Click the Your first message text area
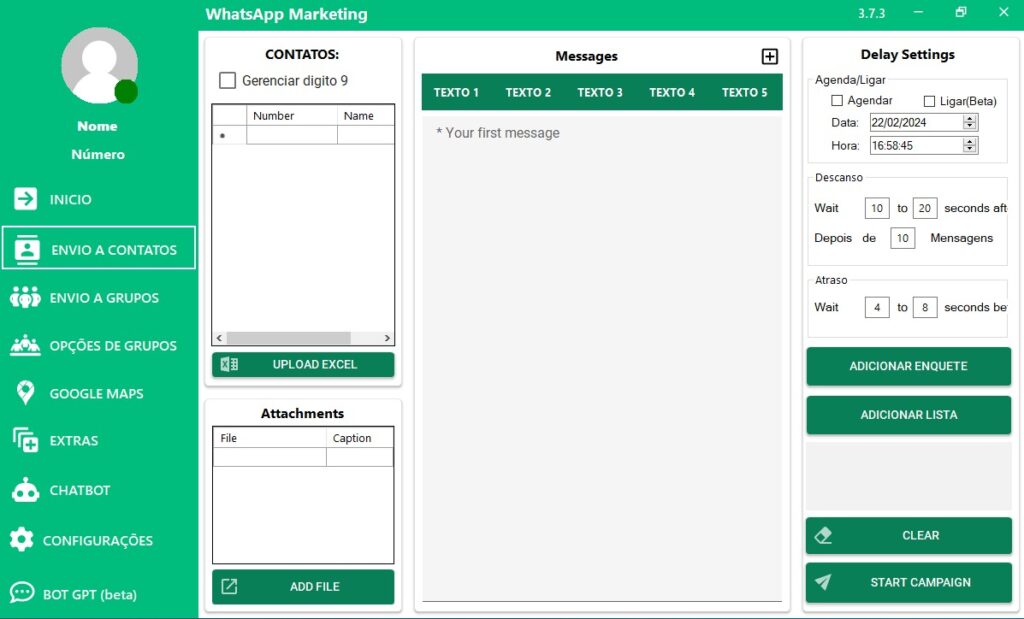The image size is (1024, 619). click(601, 358)
